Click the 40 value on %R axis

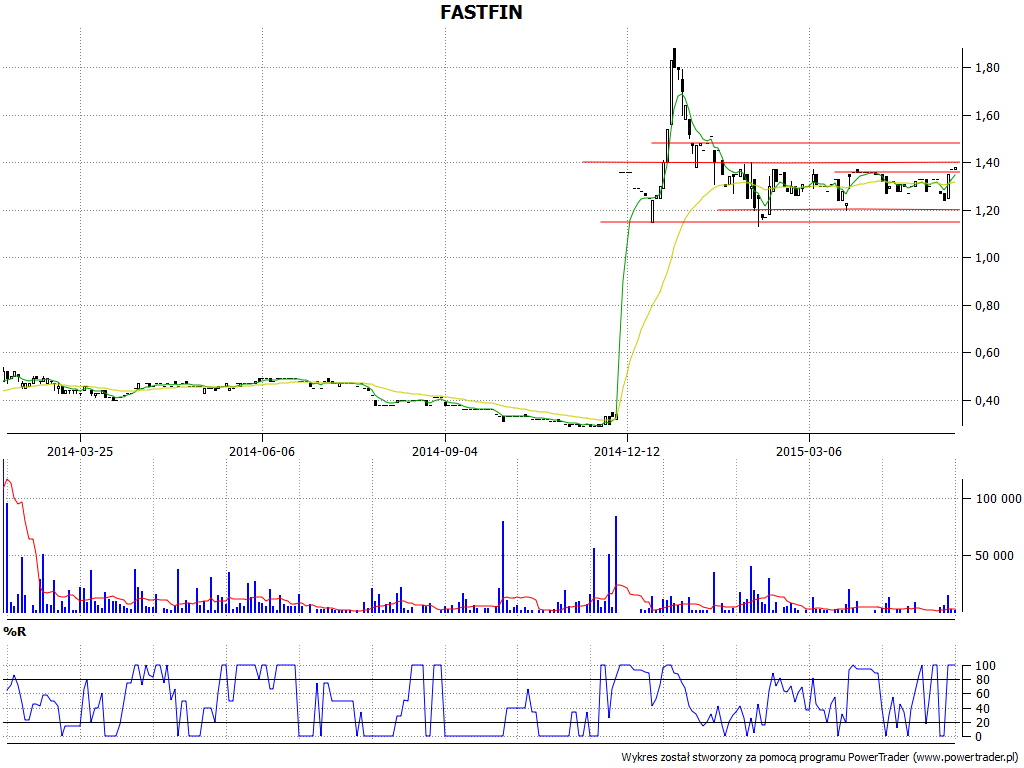(982, 709)
